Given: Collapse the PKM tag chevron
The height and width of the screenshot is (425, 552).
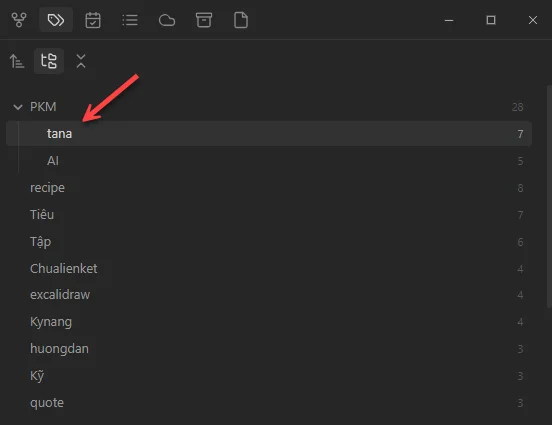Looking at the screenshot, I should tap(18, 107).
